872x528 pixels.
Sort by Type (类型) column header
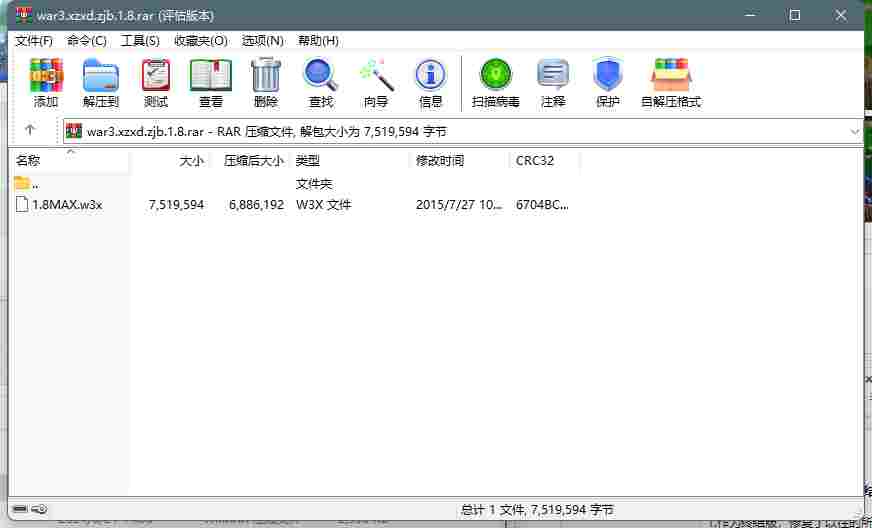(308, 161)
